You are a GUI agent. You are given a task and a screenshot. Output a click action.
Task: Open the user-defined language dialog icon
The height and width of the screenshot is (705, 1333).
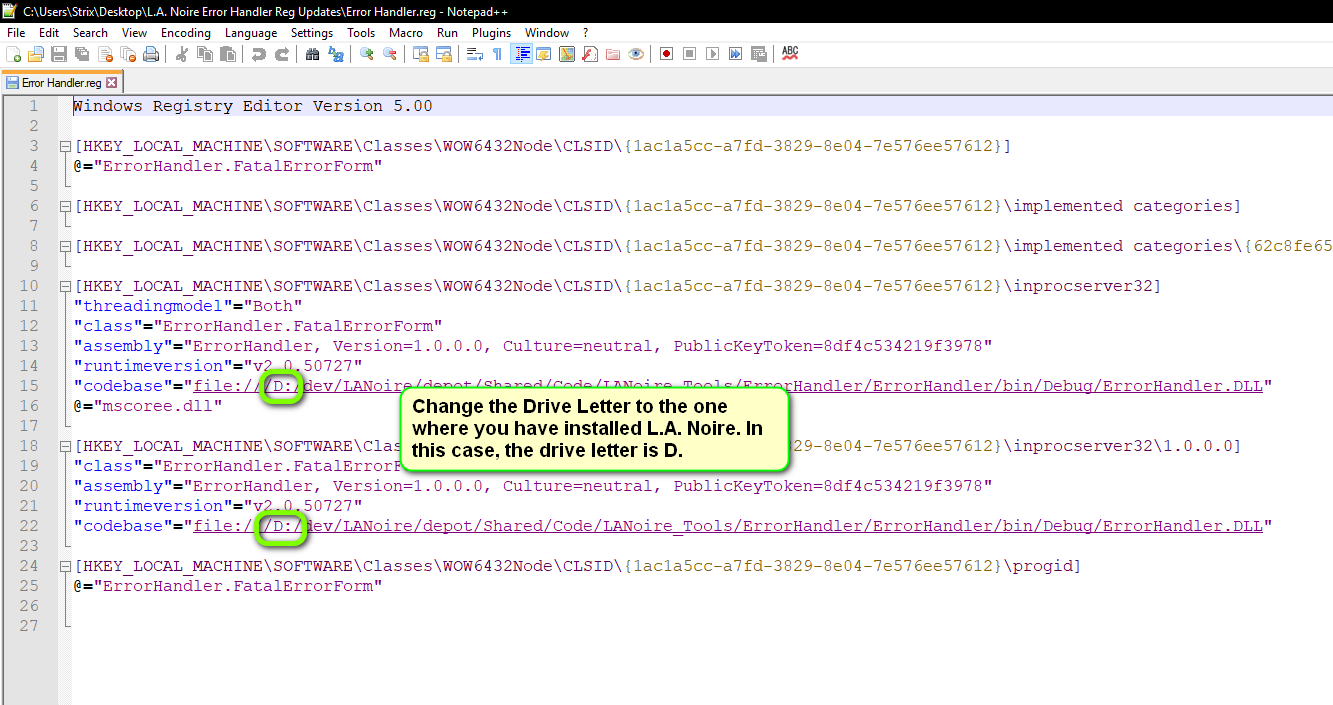pyautogui.click(x=544, y=54)
